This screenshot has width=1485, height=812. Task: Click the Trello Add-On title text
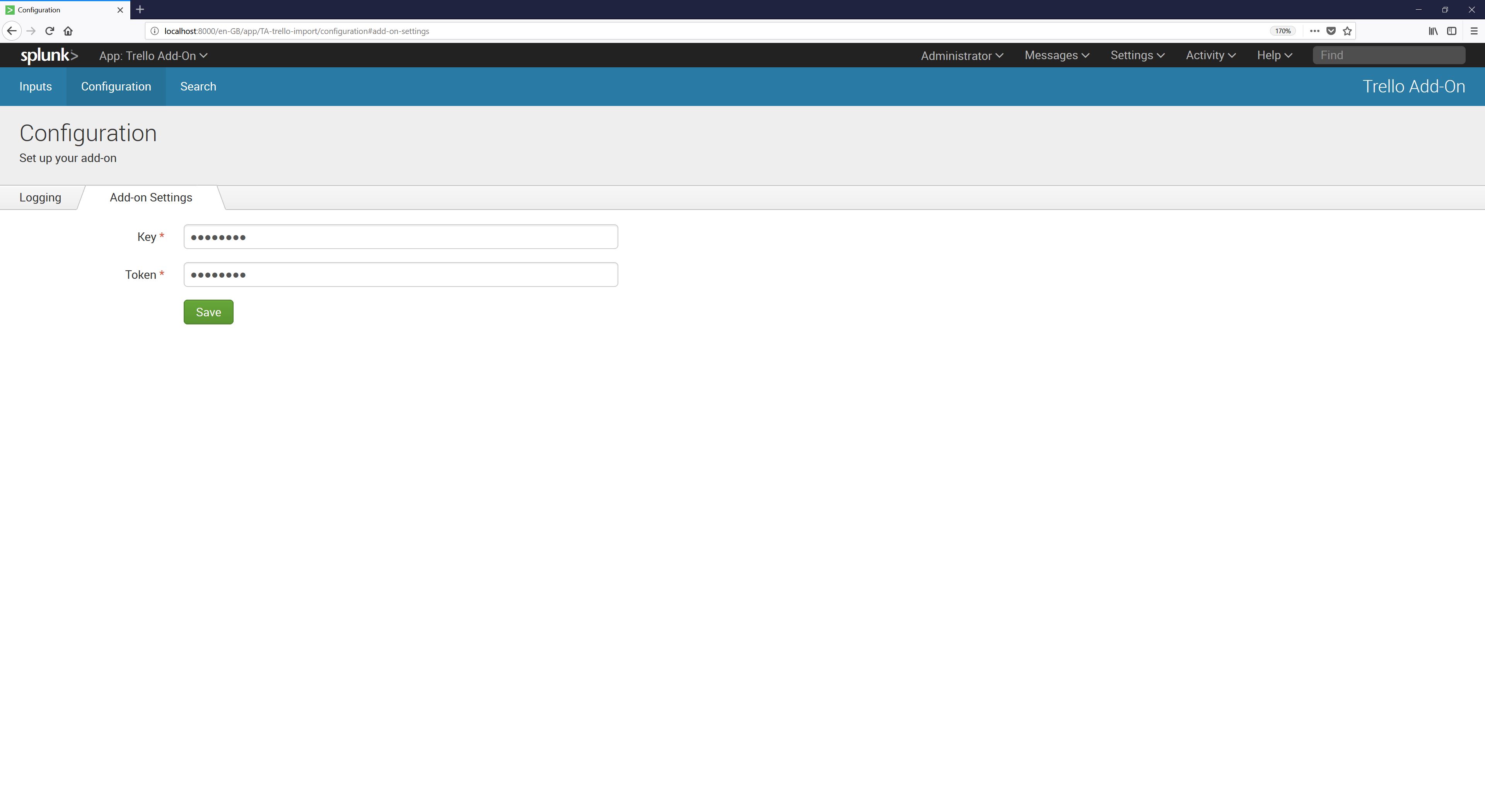(1413, 87)
